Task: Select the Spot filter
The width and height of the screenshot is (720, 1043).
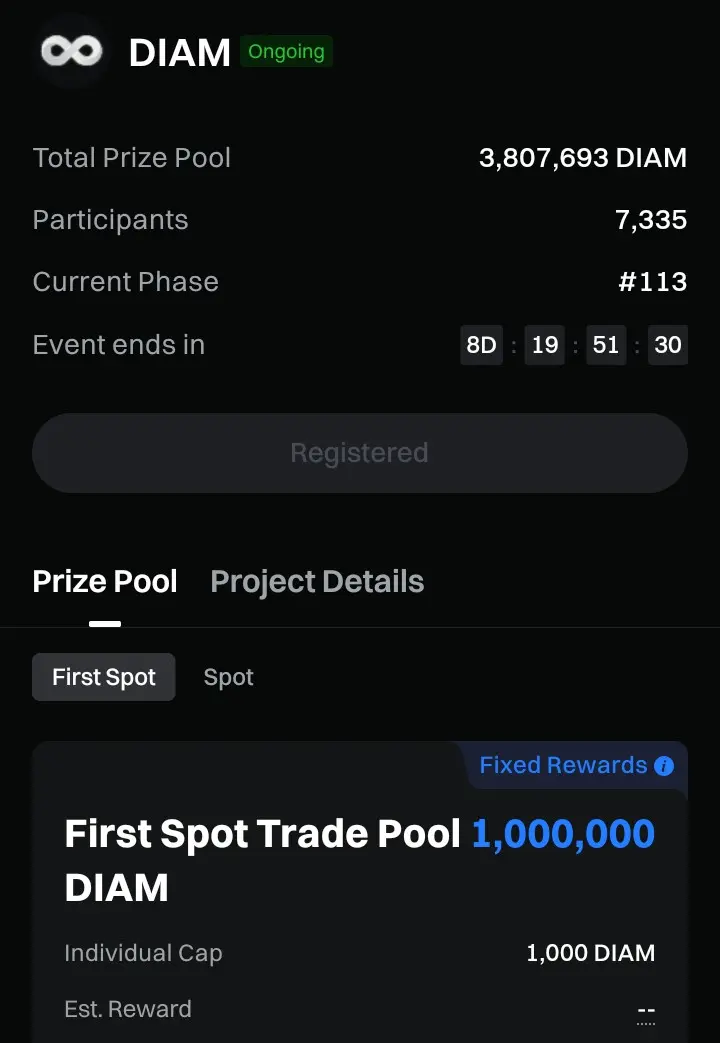Action: [x=228, y=677]
